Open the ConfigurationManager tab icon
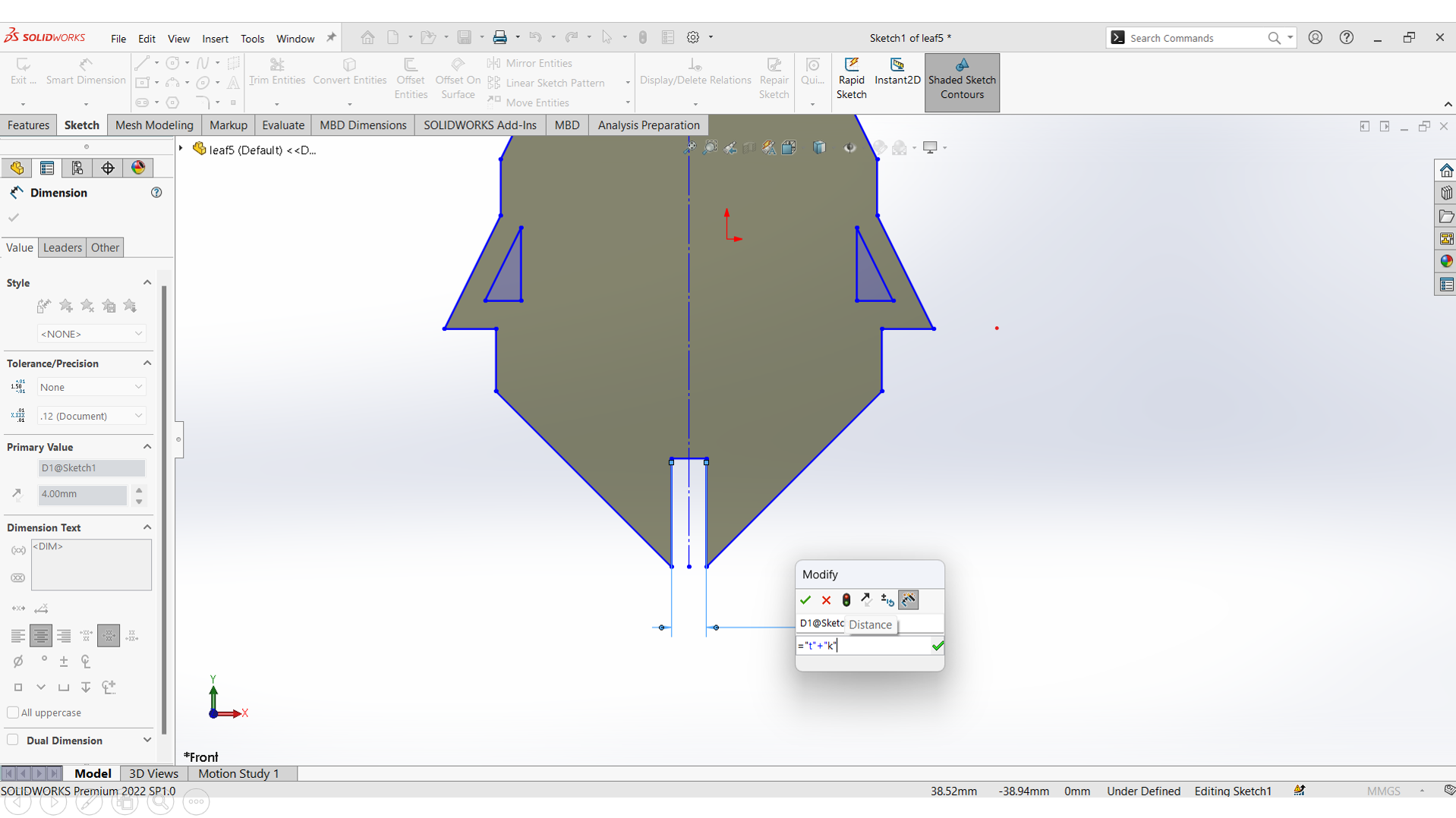1456x818 pixels. [77, 168]
